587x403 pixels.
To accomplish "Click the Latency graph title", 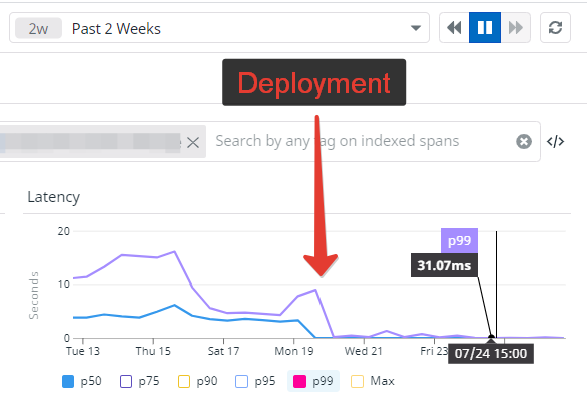I will 54,197.
